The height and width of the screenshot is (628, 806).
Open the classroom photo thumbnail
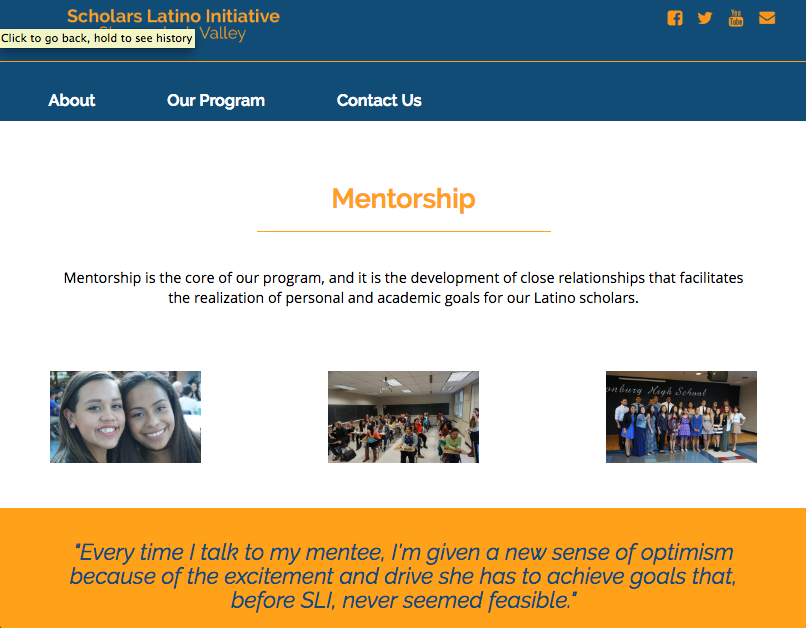403,417
